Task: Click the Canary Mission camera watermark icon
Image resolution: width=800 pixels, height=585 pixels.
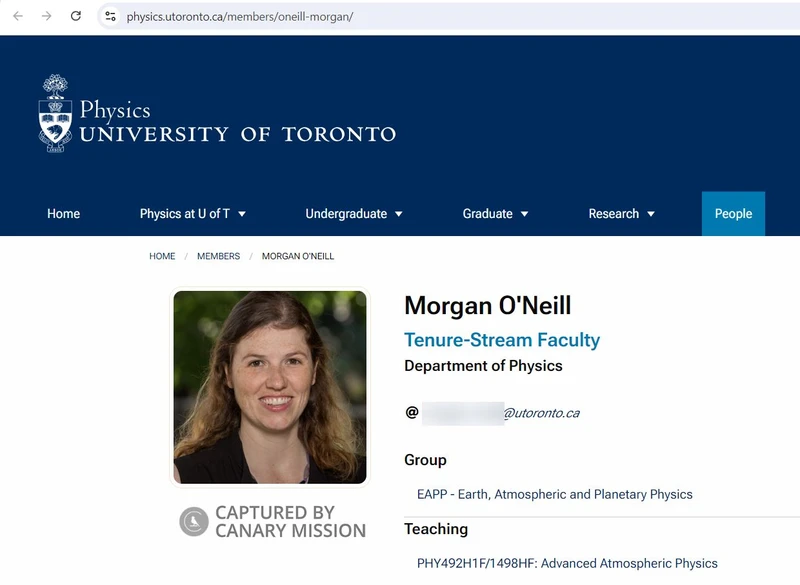Action: 193,522
